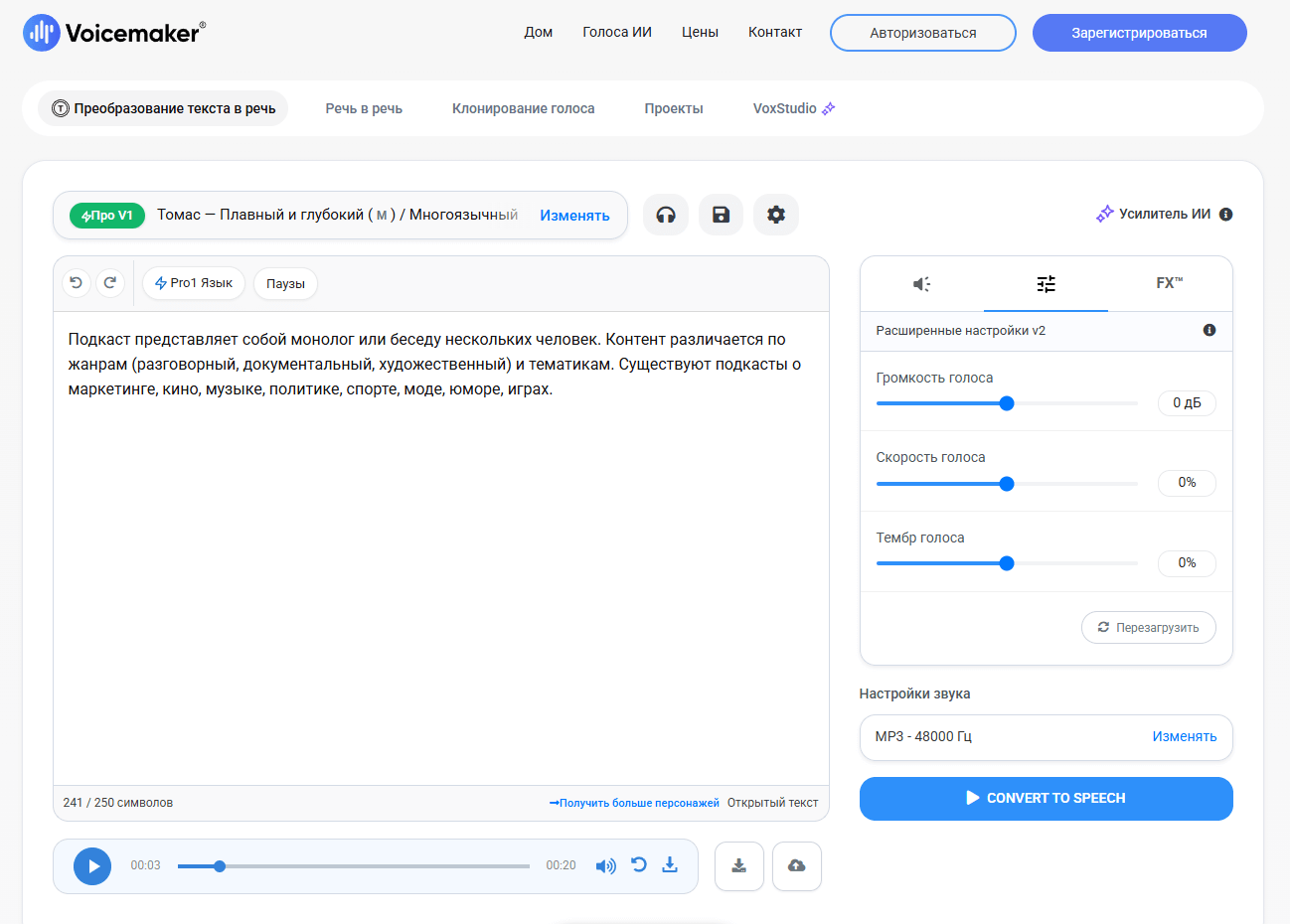The width and height of the screenshot is (1290, 924).
Task: Click the floppy disk save icon
Action: pyautogui.click(x=722, y=215)
